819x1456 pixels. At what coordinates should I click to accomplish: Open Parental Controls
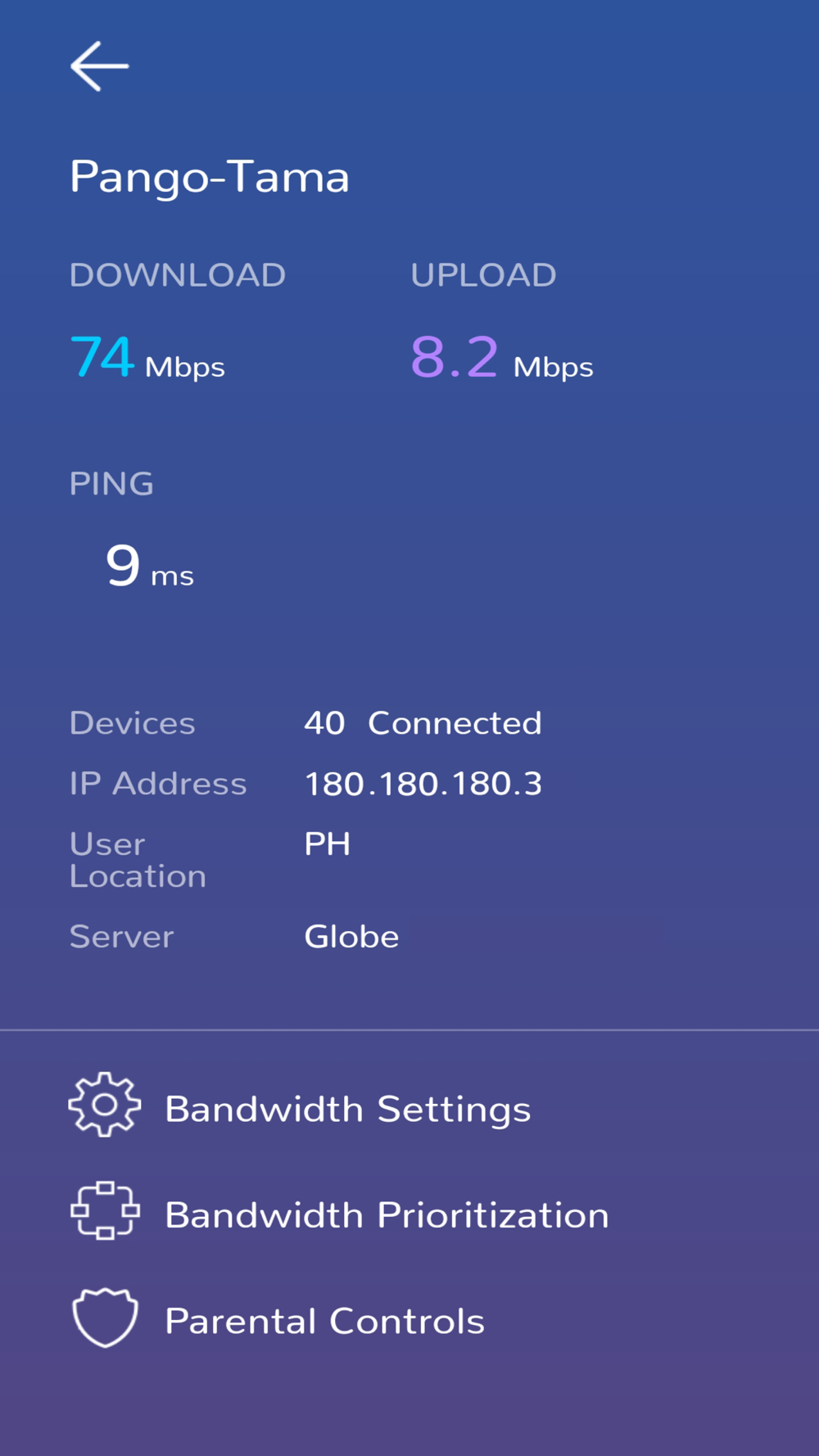324,1321
